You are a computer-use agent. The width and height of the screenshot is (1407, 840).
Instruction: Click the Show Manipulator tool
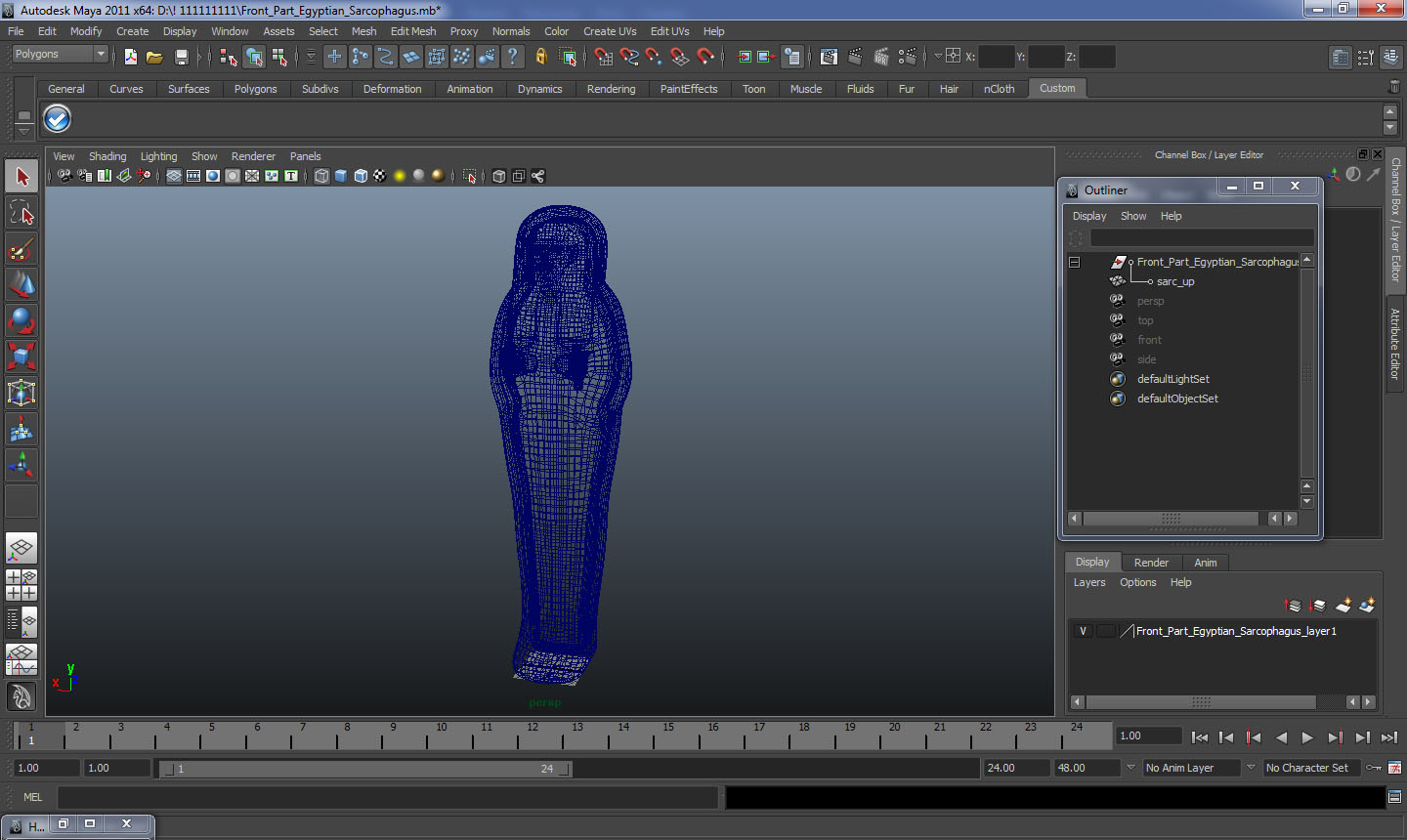[x=21, y=465]
